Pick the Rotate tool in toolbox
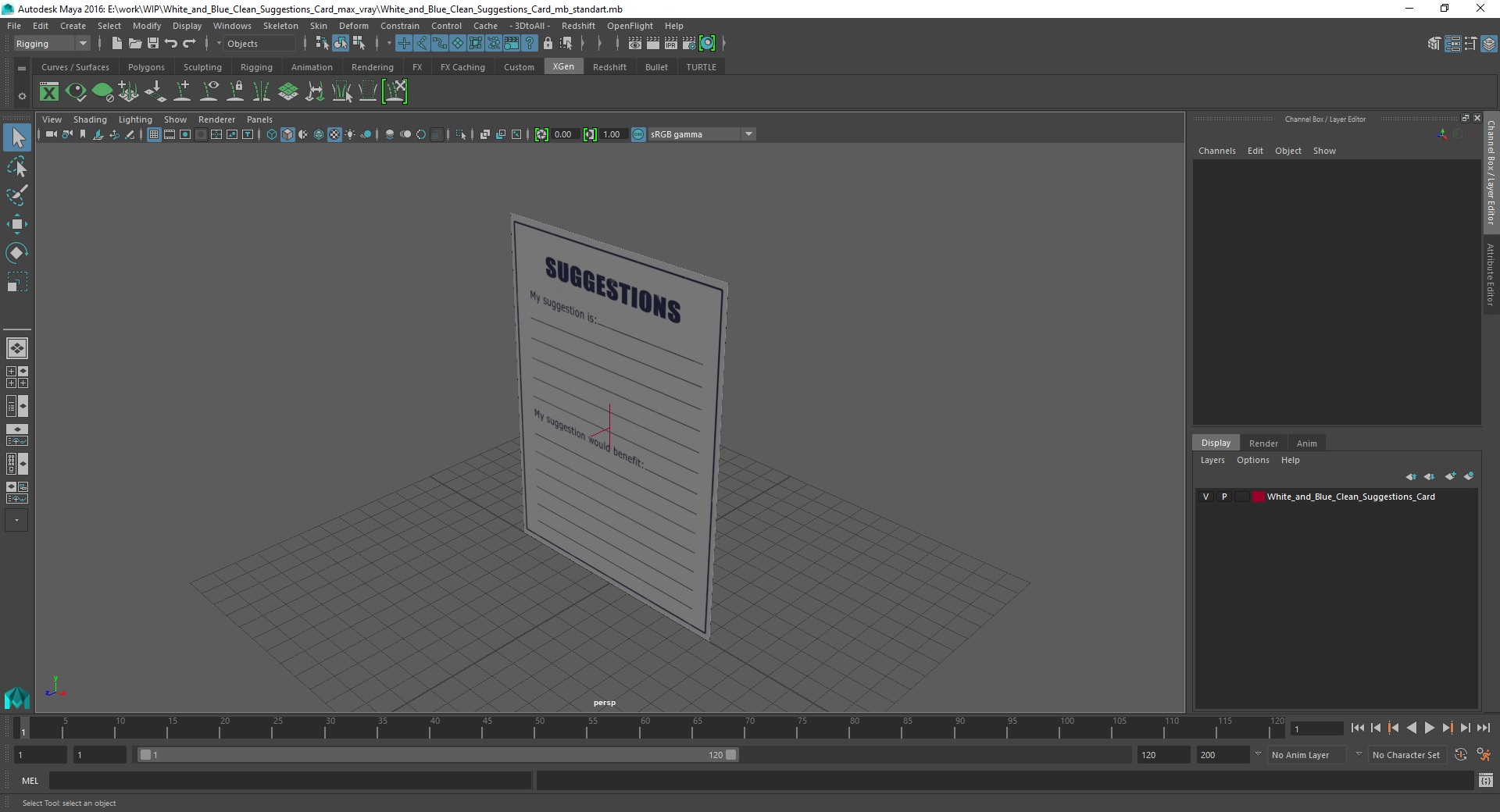 pyautogui.click(x=17, y=253)
